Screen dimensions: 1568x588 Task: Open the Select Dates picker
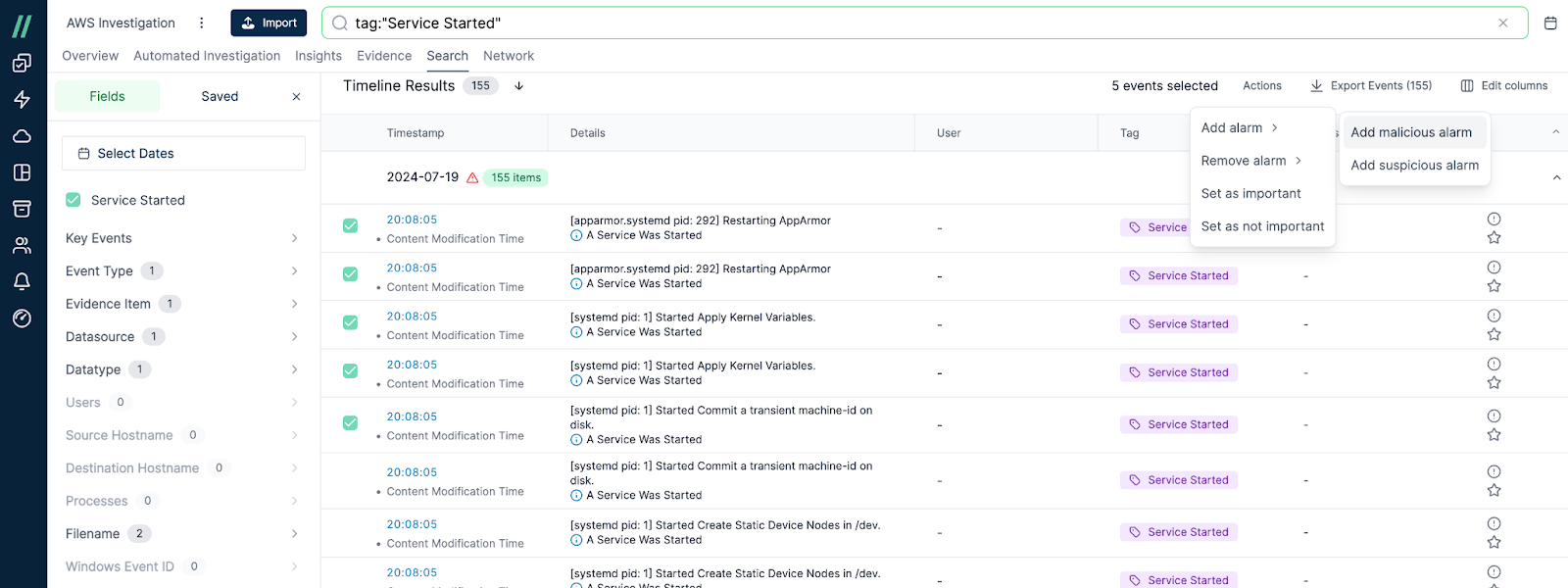tap(183, 154)
